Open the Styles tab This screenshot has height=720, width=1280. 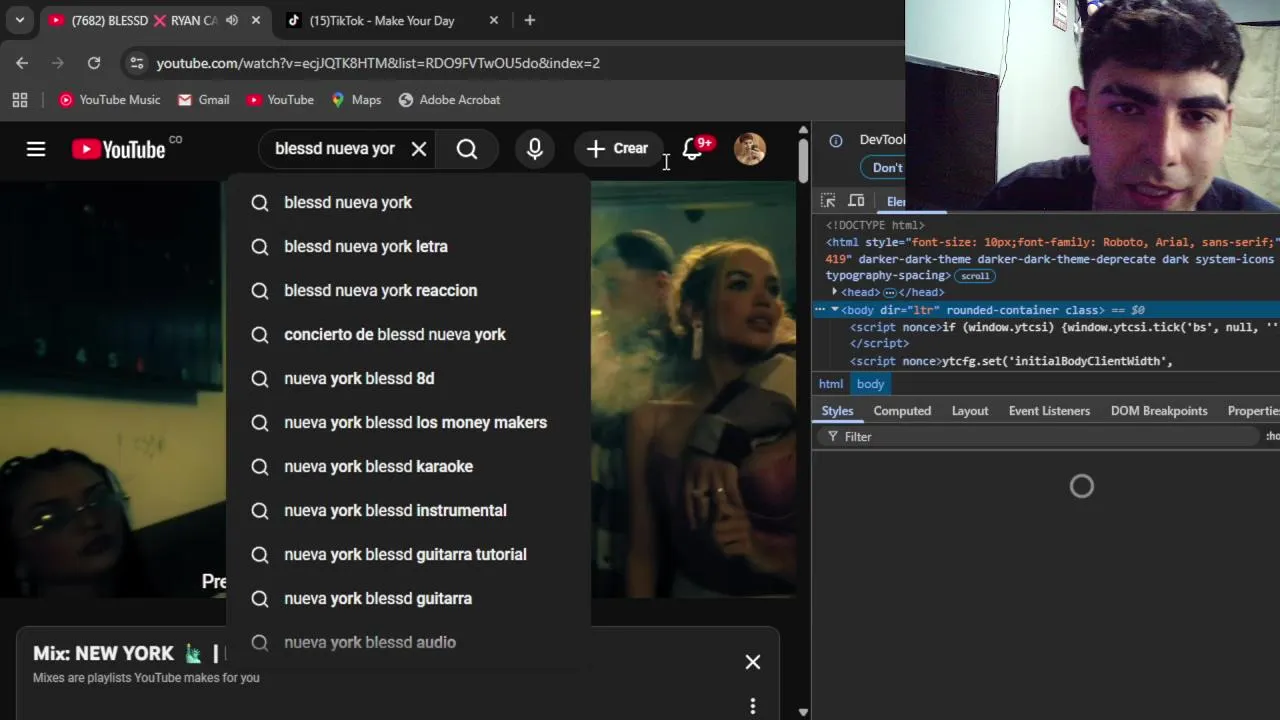click(x=838, y=411)
